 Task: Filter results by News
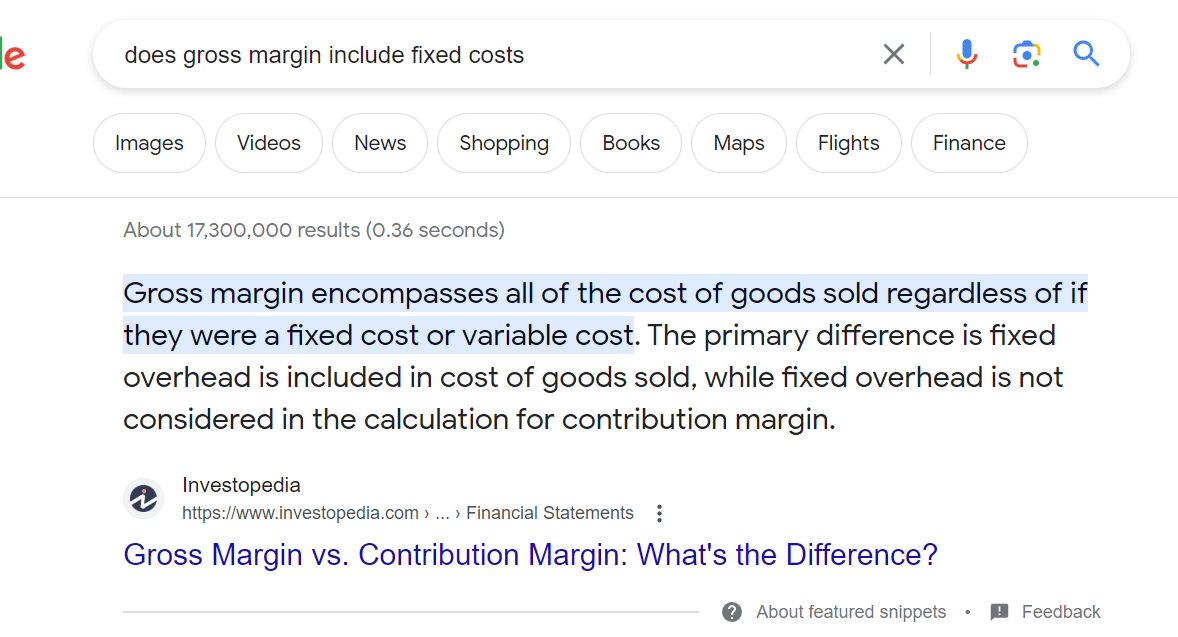coord(379,143)
